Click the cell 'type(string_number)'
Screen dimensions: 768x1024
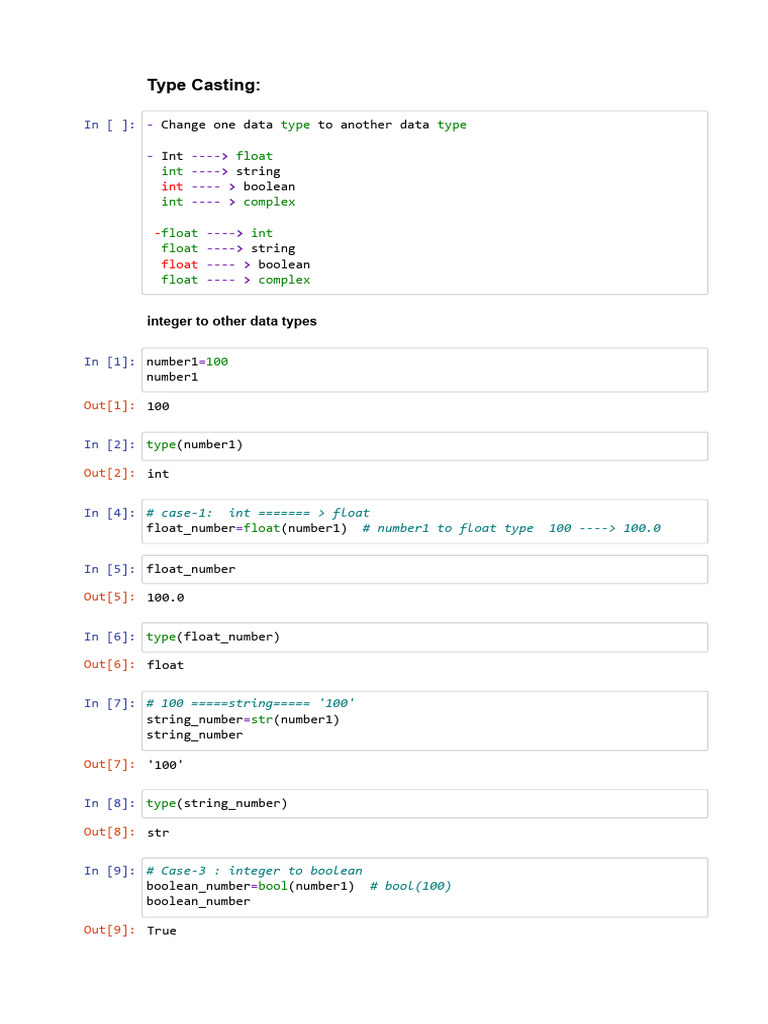pyautogui.click(x=424, y=804)
